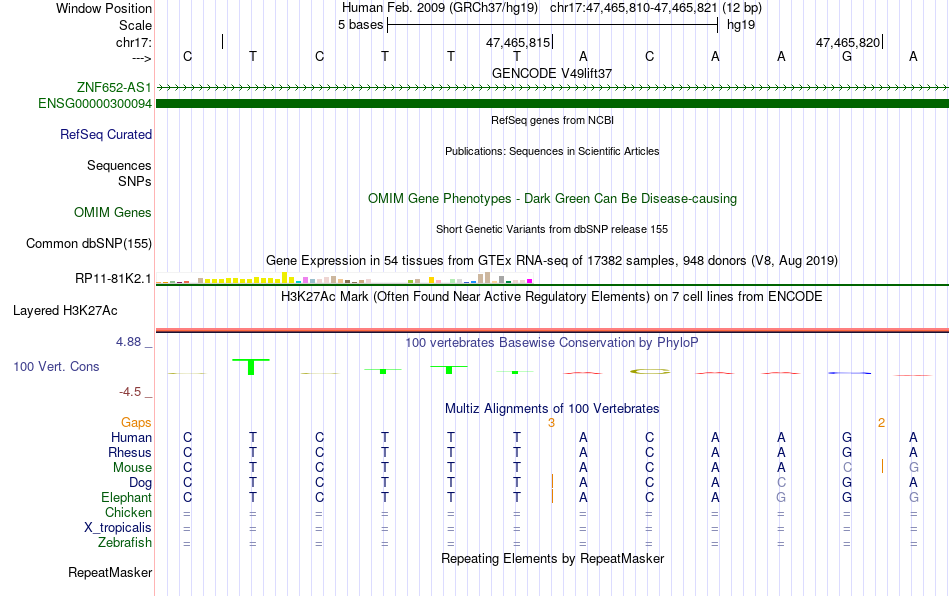950x596 pixels.
Task: Click 100 vertebrates Basewise Conservation title
Action: click(552, 342)
